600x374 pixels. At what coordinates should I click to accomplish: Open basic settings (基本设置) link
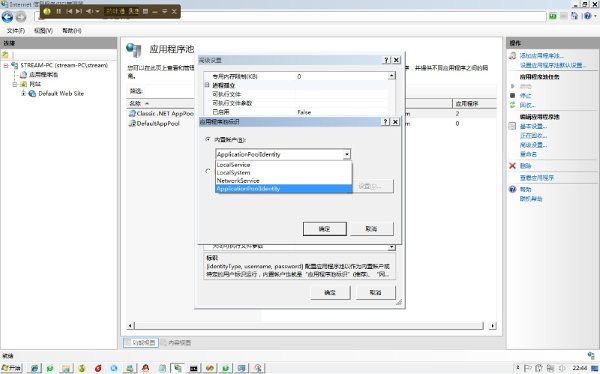click(533, 126)
